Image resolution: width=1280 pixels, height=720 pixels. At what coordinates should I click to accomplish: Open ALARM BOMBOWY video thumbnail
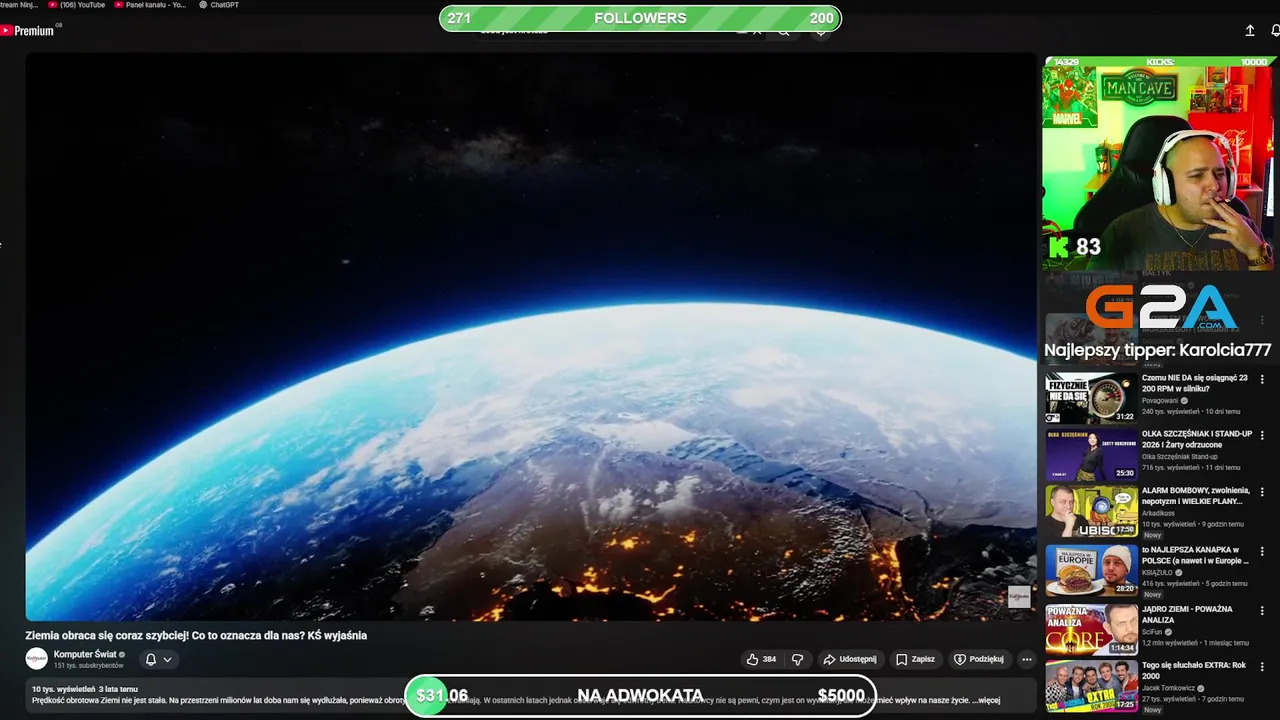(1091, 511)
